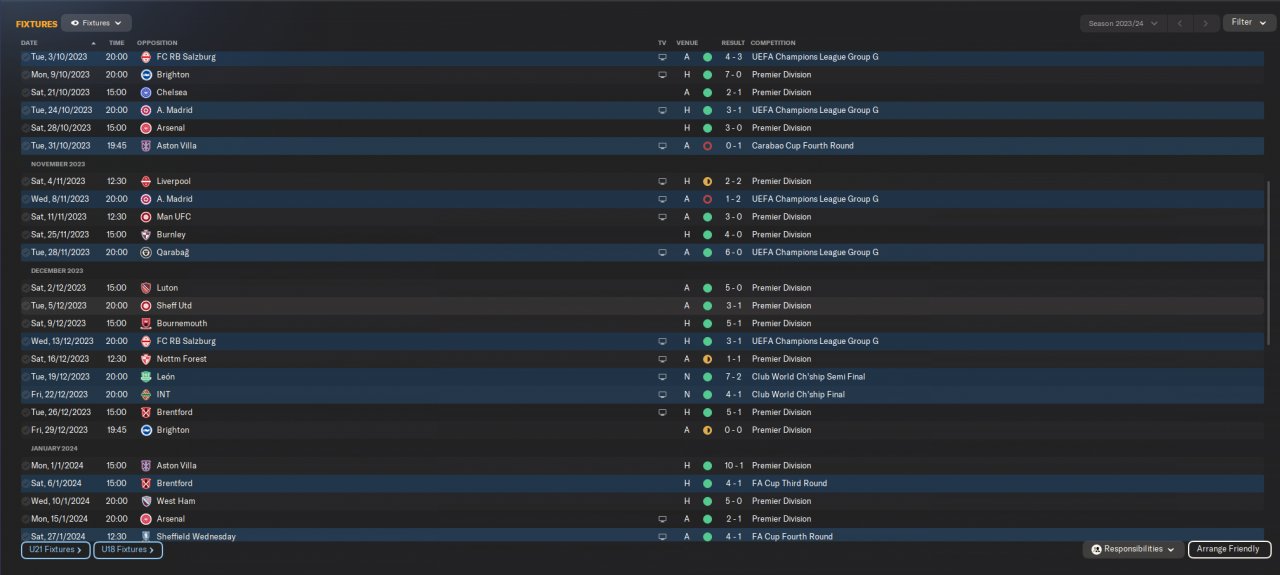Click the Liverpool club badge icon

click(146, 181)
